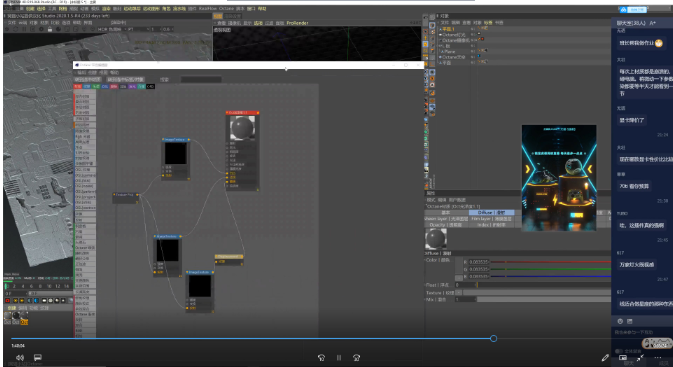Pause the video playback
Image resolution: width=673 pixels, height=367 pixels.
[x=339, y=358]
